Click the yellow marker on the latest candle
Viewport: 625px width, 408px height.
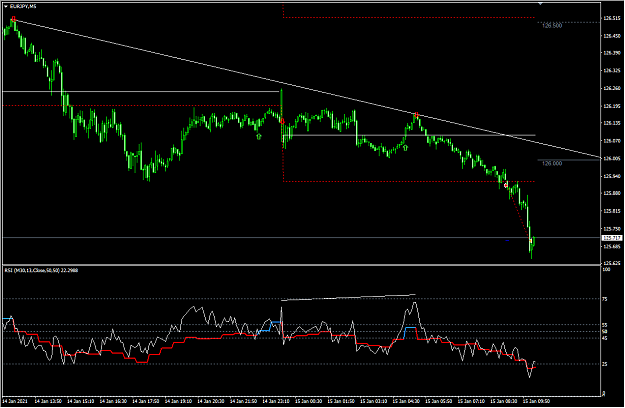[x=531, y=241]
